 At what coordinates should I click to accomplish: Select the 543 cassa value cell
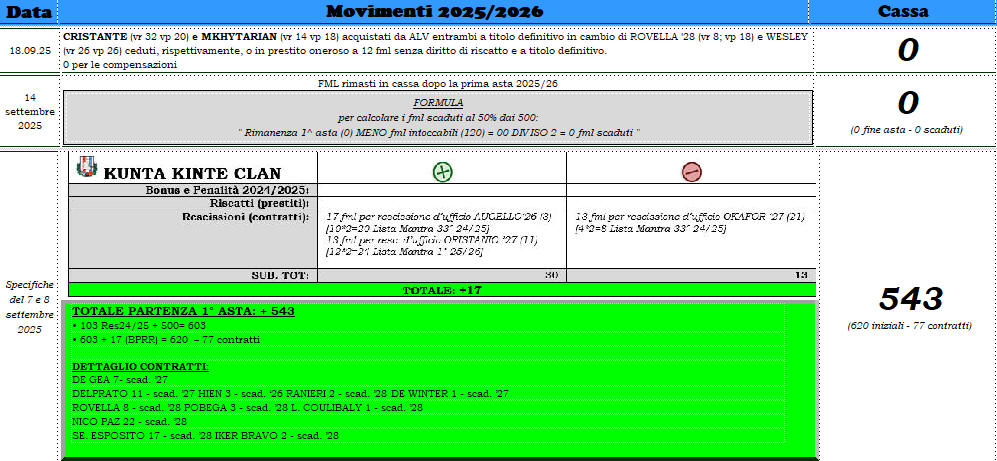(x=907, y=298)
